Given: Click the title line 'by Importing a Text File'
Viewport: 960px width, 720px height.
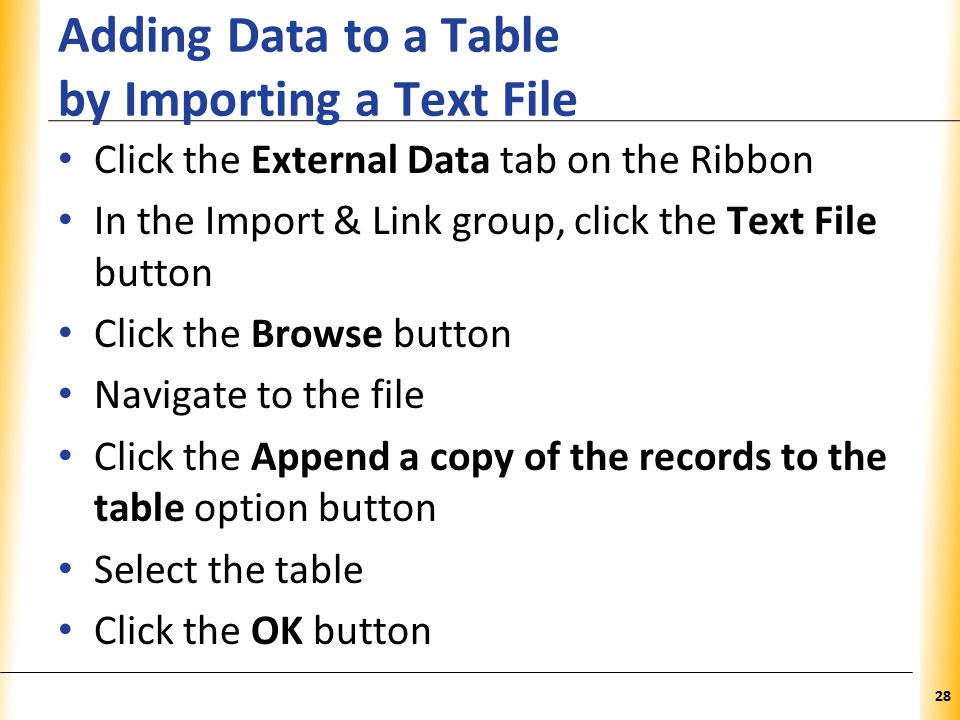Looking at the screenshot, I should (318, 99).
